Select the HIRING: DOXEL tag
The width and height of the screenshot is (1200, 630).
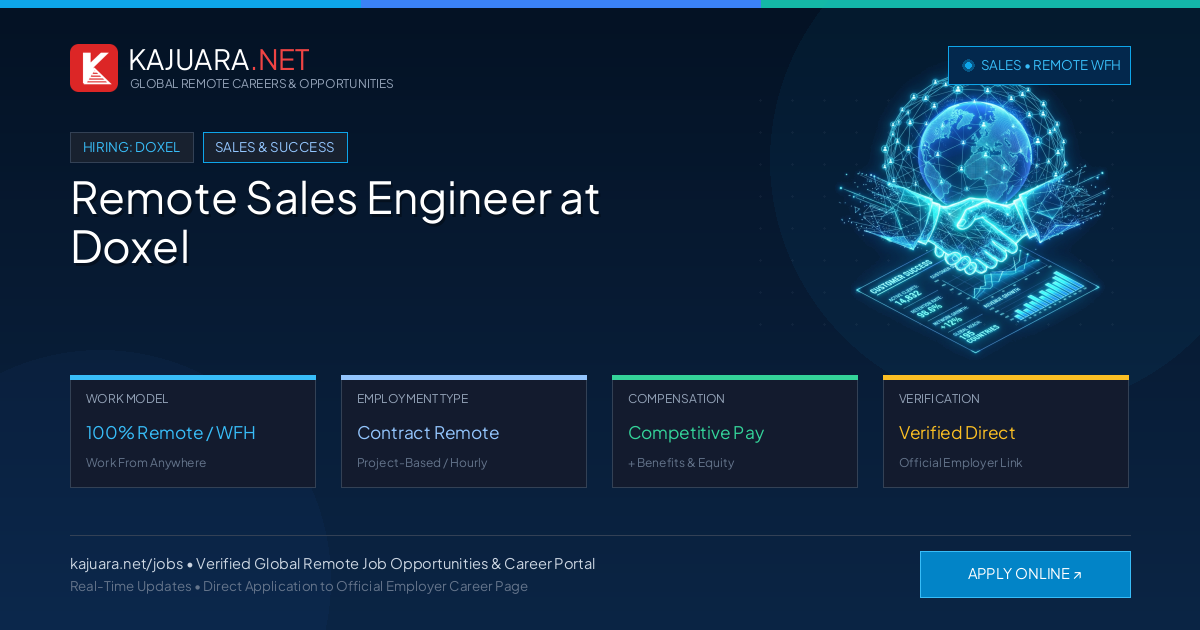coord(132,147)
